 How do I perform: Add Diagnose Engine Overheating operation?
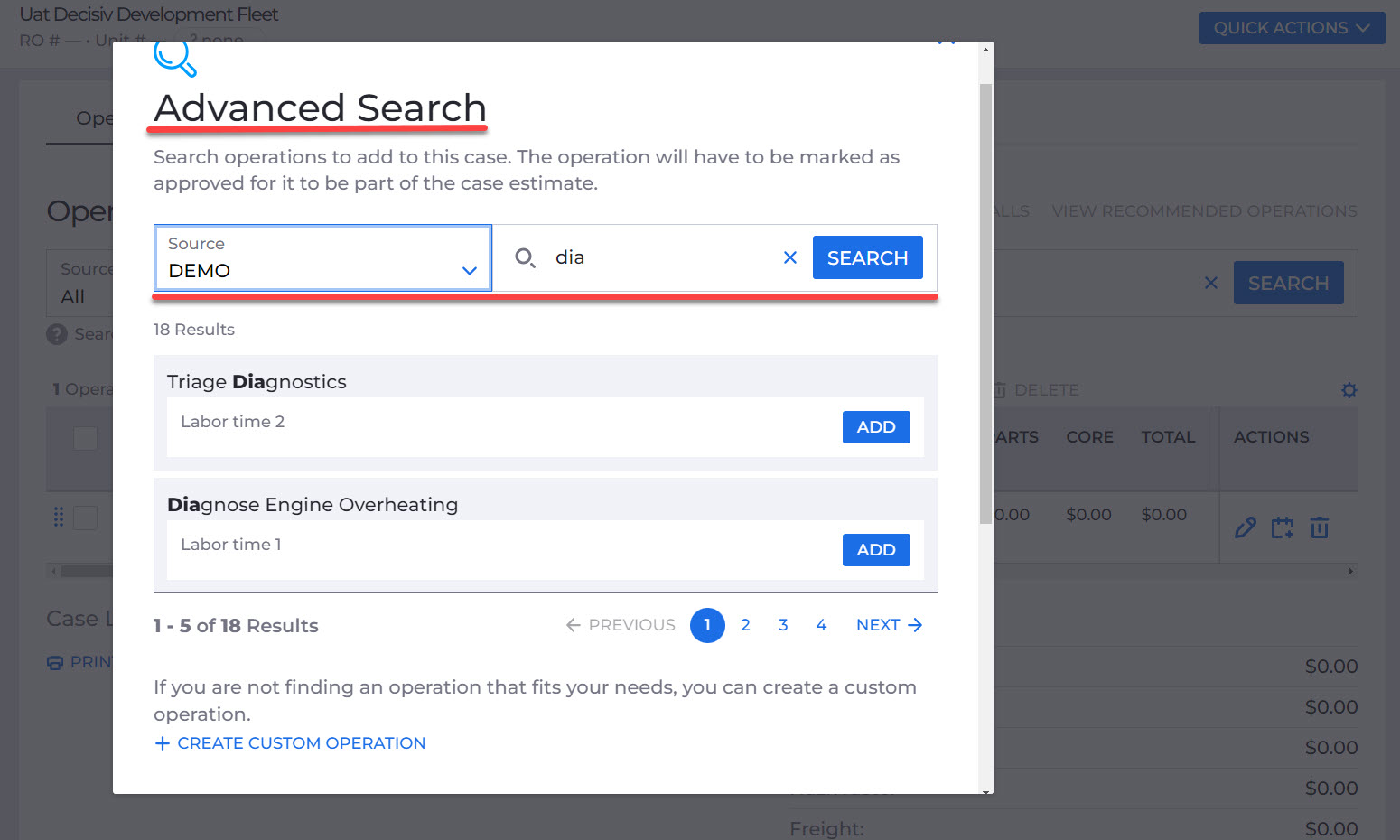[x=876, y=550]
